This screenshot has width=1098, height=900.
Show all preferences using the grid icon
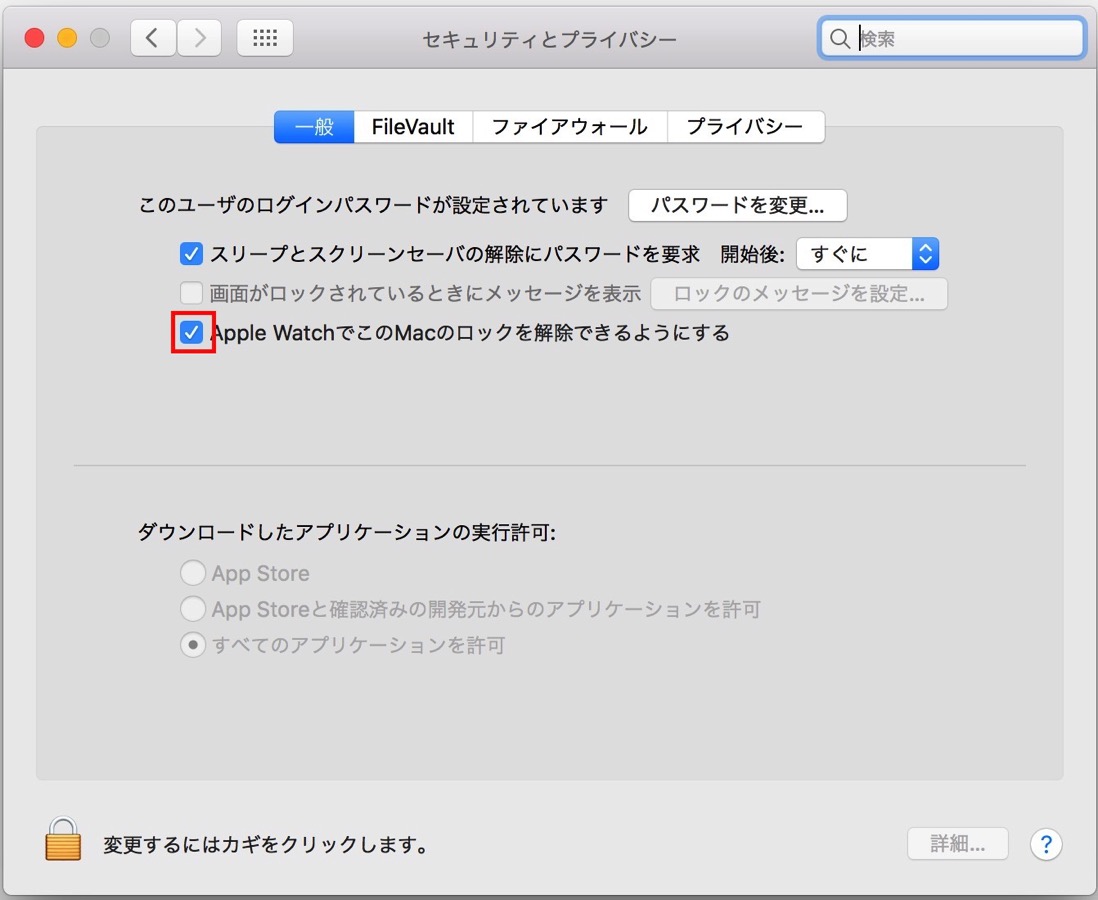[265, 38]
